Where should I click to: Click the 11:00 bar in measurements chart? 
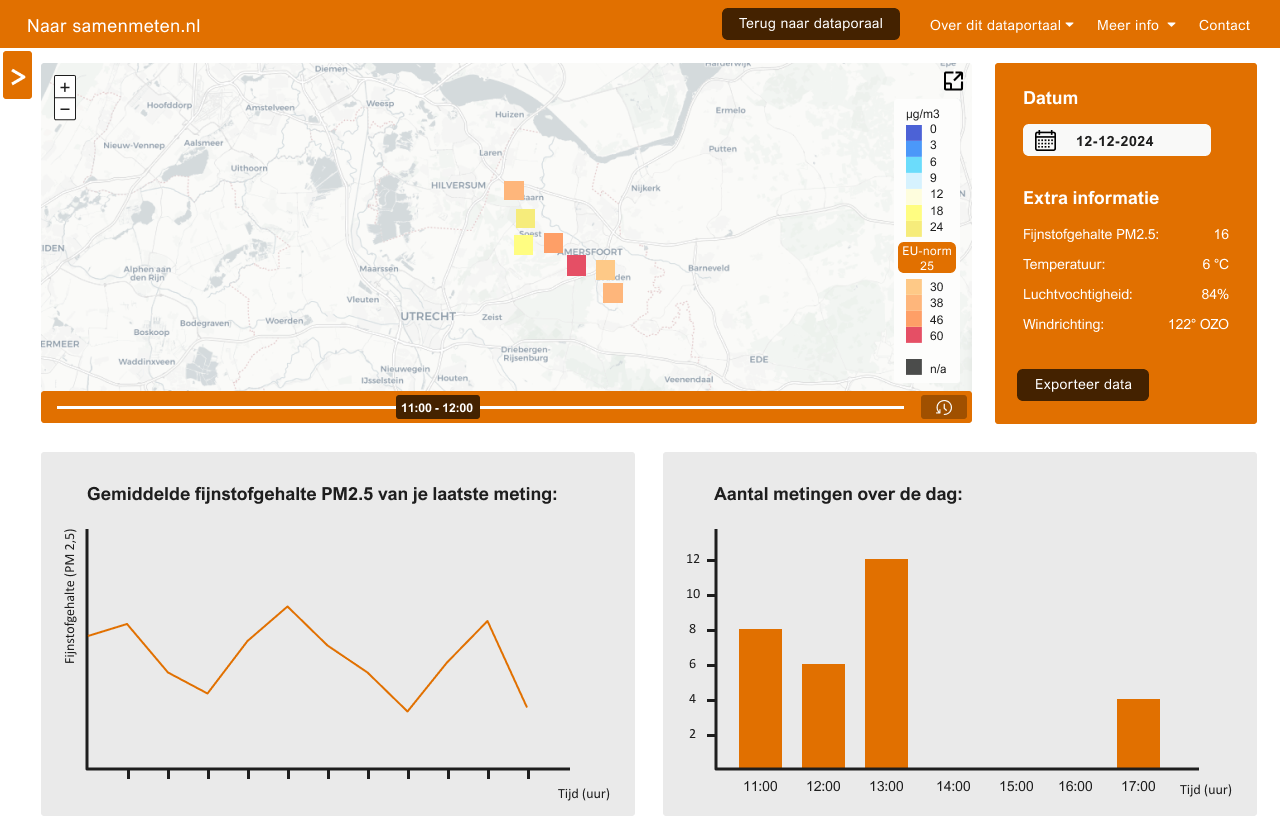tap(760, 698)
